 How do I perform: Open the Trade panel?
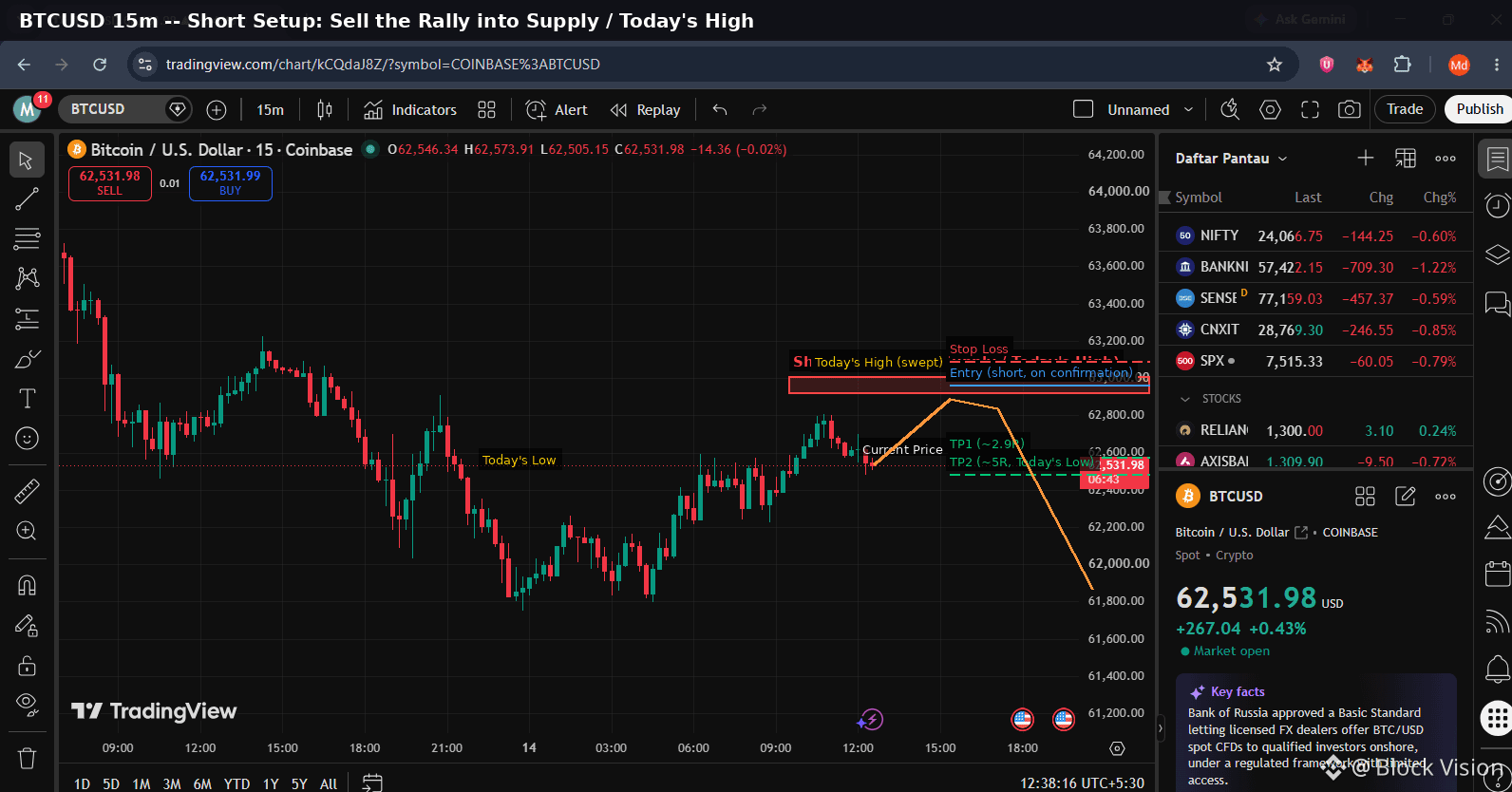[x=1405, y=109]
